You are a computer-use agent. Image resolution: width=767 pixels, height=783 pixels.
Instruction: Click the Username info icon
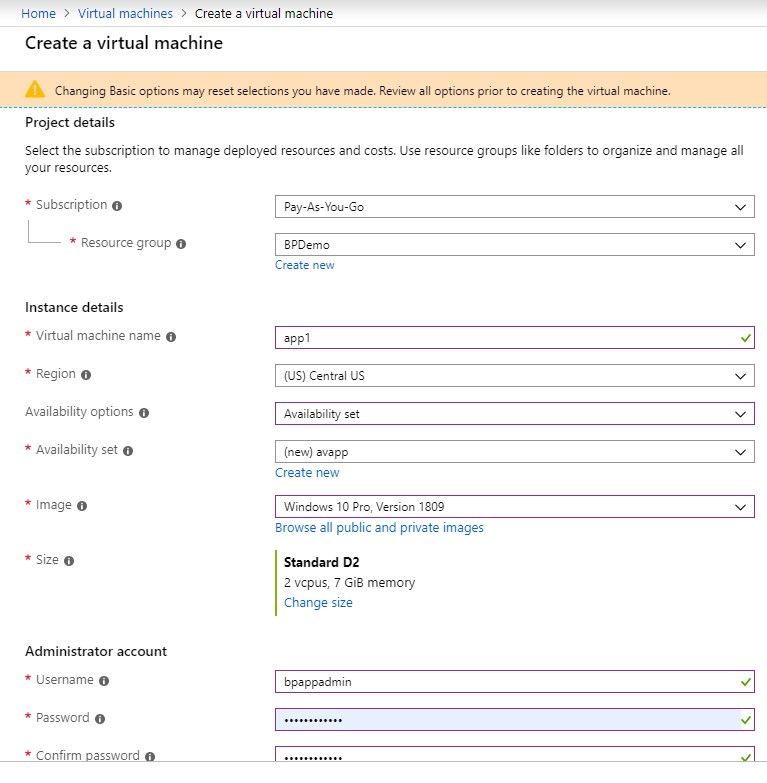coord(104,681)
